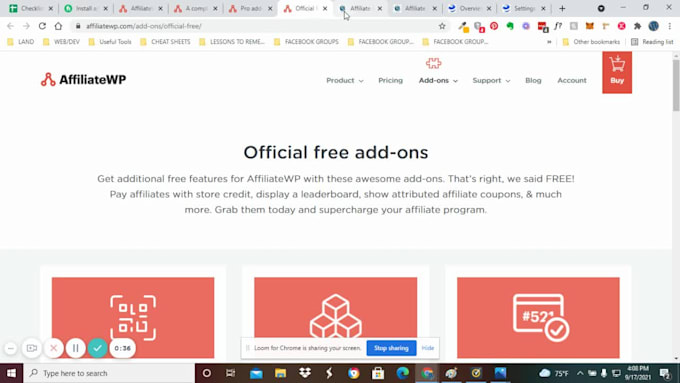Finish the Loom recording with checkmark
The image size is (680, 383).
98,348
